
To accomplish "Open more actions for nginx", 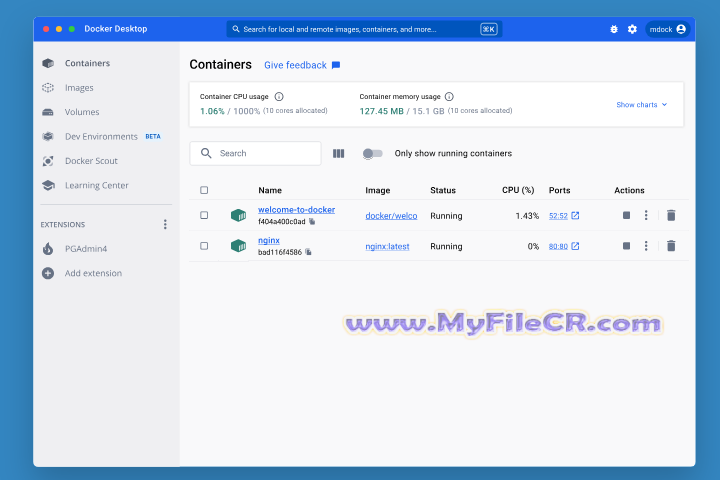I will coord(646,246).
